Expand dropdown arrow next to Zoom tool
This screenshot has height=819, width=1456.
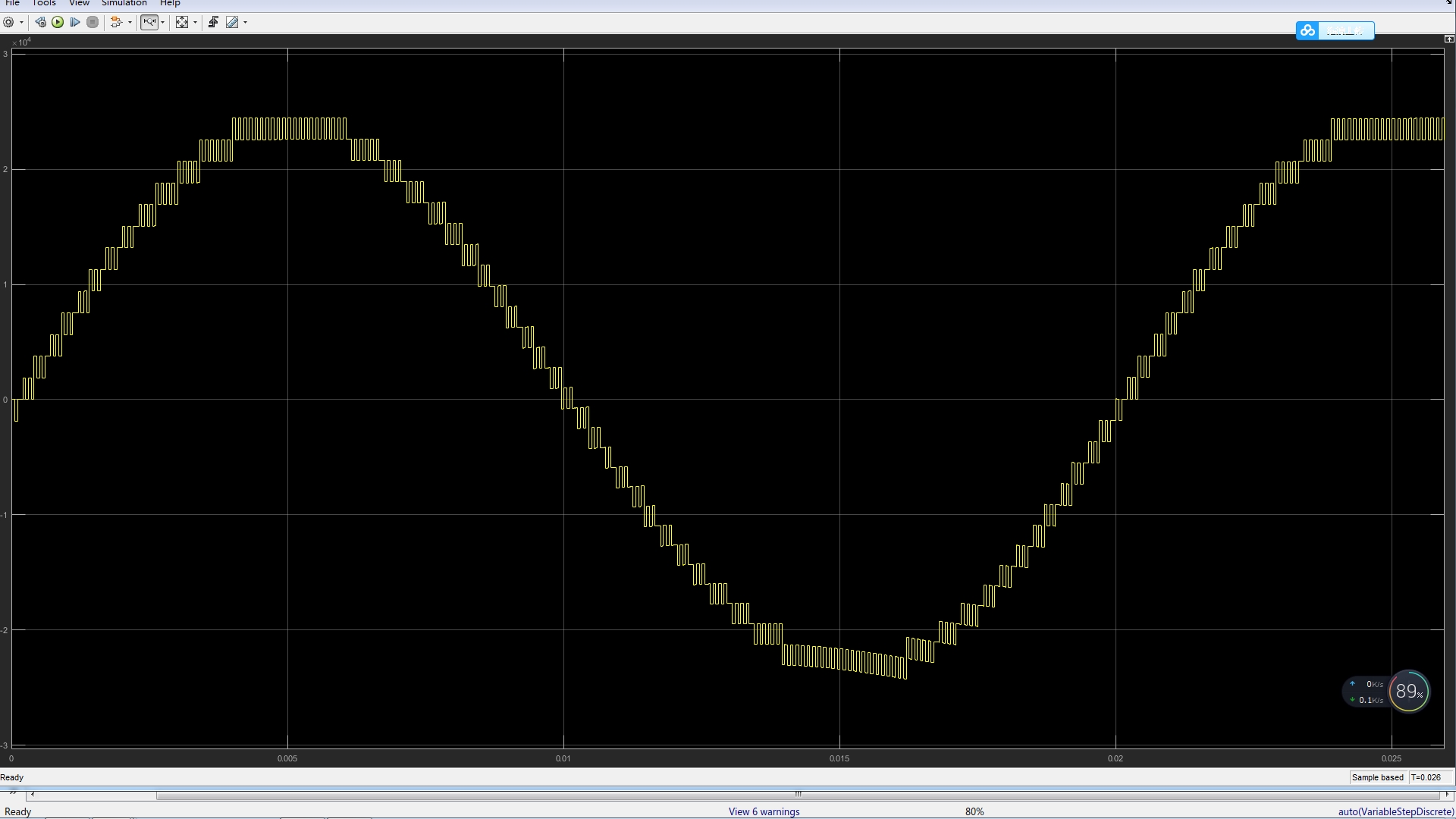[x=162, y=22]
